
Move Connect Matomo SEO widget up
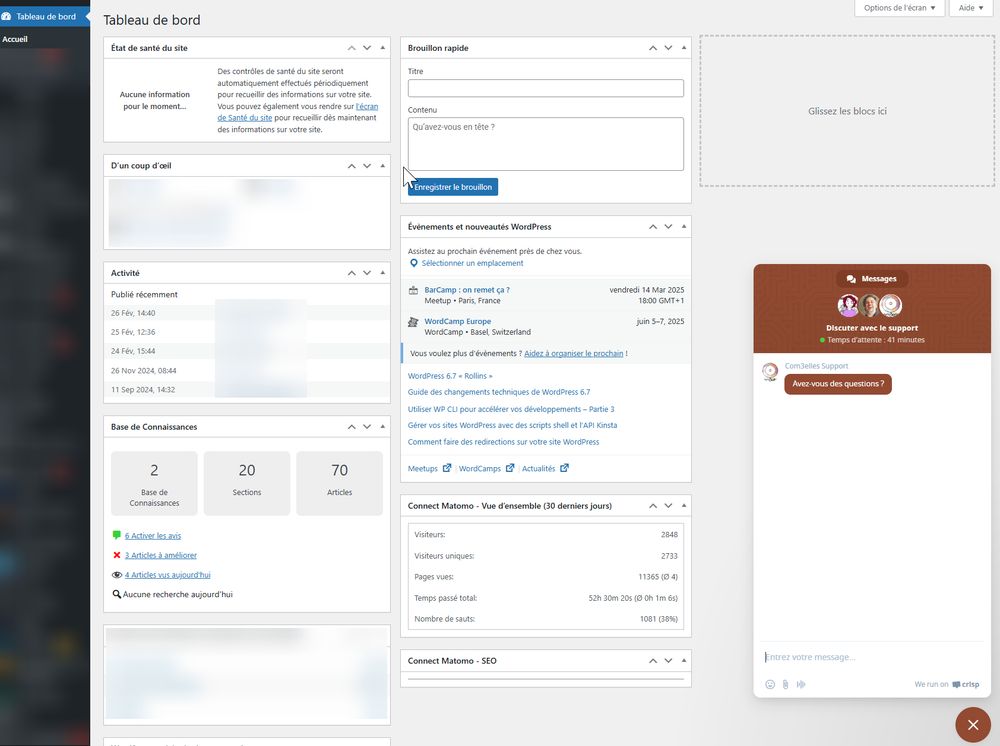click(652, 661)
